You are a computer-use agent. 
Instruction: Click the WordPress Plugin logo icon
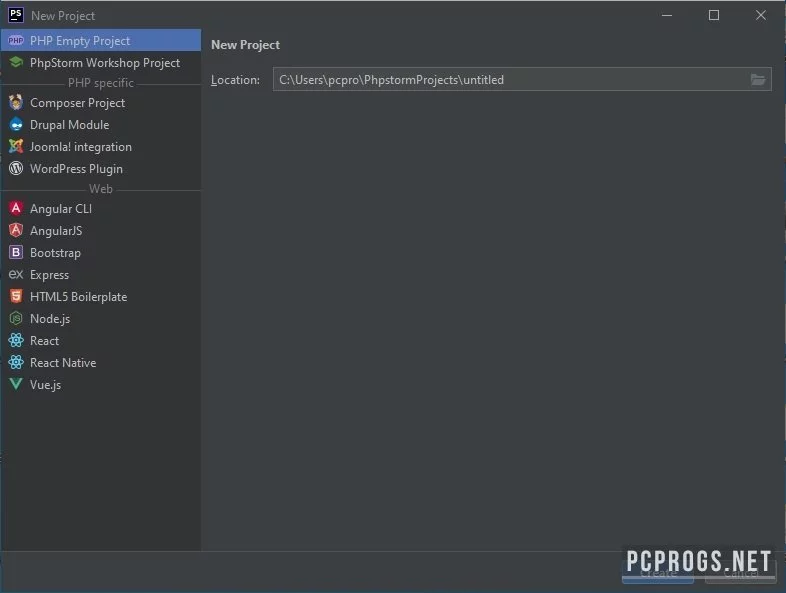coord(16,168)
